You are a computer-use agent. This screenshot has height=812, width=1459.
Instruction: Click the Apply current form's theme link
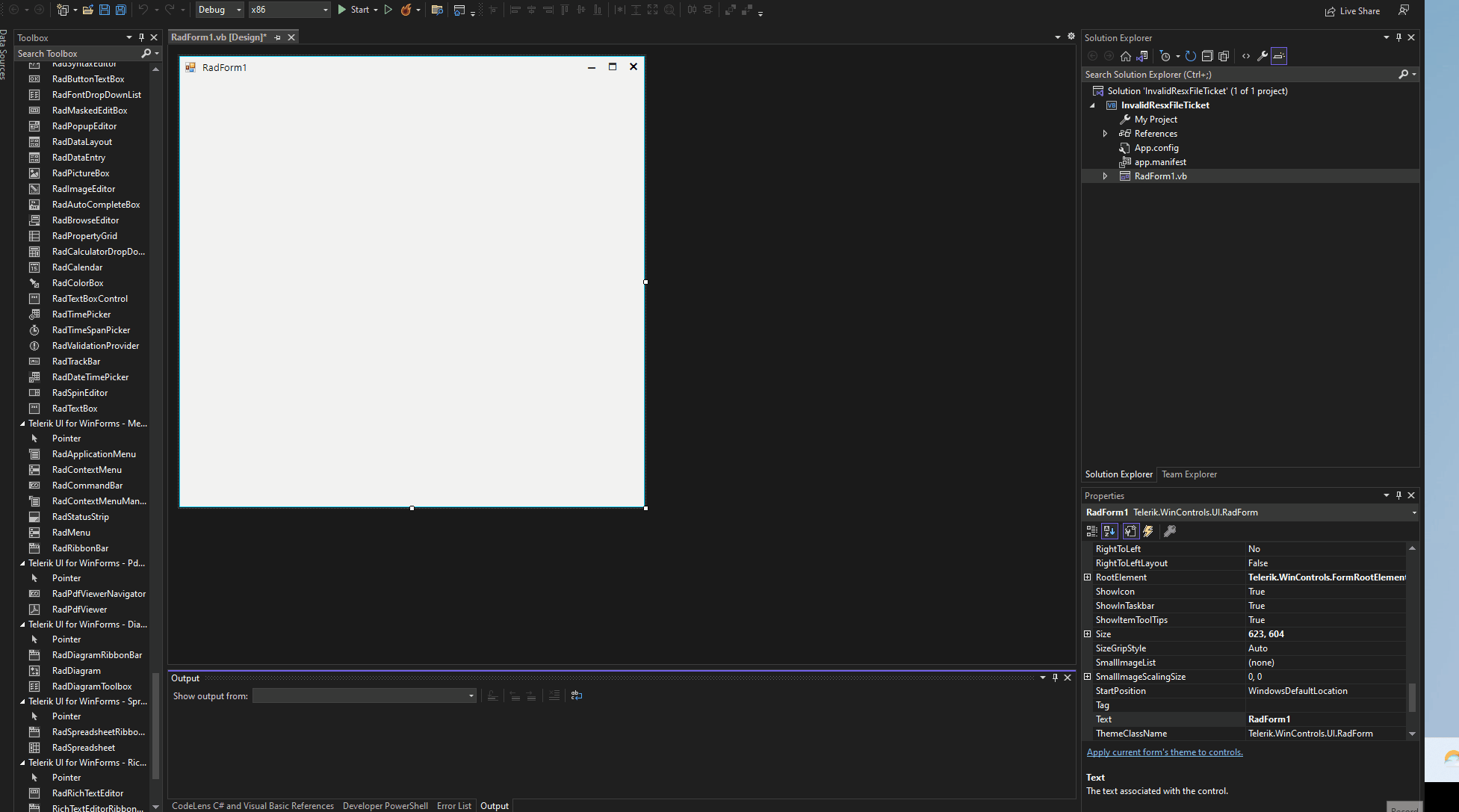tap(1164, 752)
